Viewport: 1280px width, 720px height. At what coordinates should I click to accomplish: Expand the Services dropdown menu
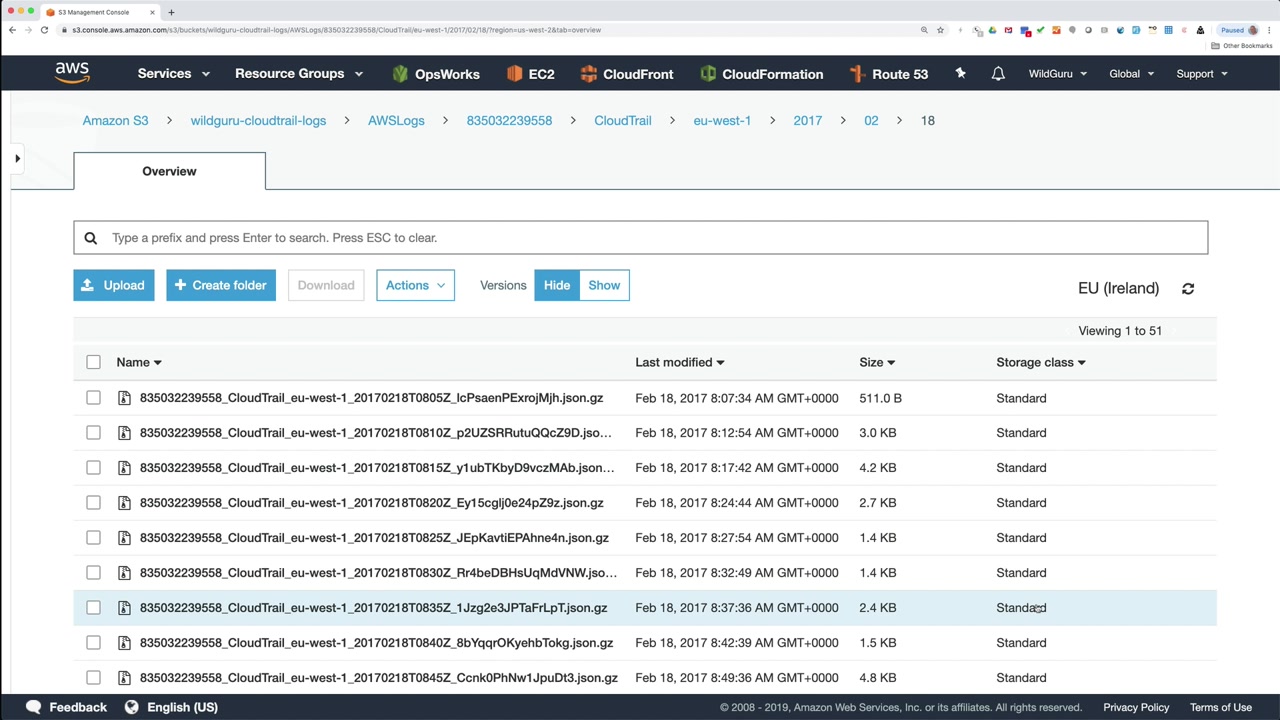pyautogui.click(x=173, y=74)
